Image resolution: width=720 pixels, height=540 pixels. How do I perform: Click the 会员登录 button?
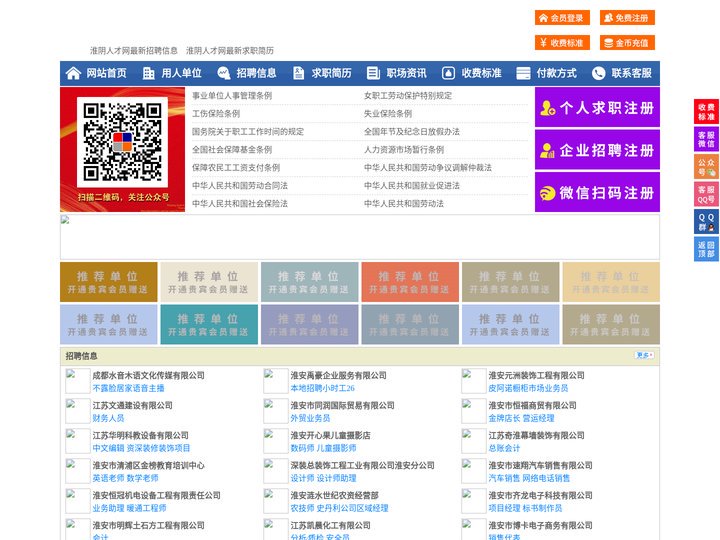(562, 18)
